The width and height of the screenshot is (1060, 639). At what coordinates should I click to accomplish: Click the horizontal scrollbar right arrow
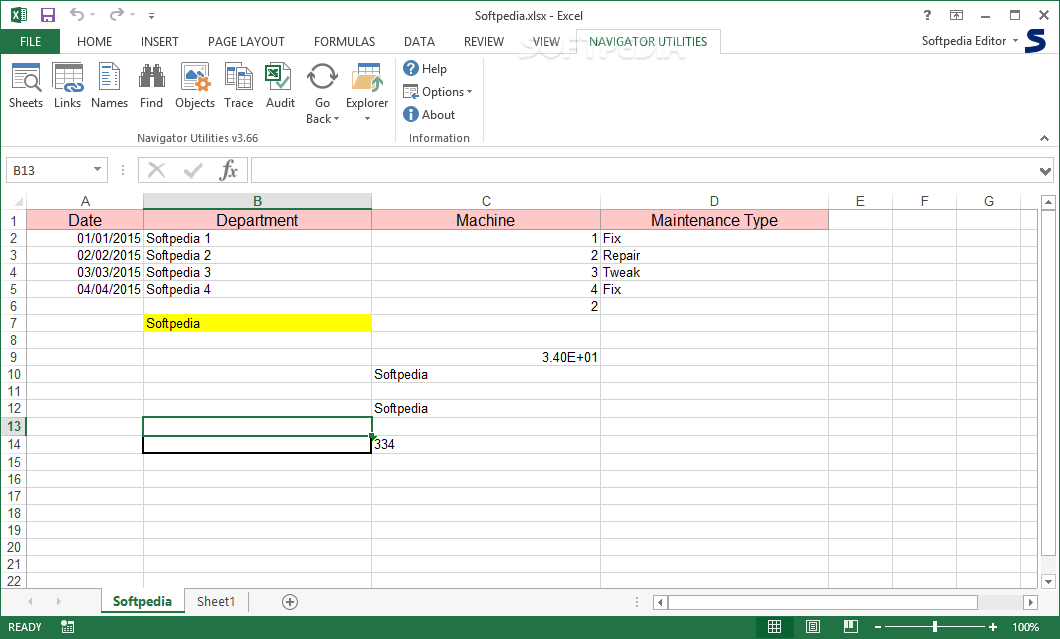(x=1030, y=602)
